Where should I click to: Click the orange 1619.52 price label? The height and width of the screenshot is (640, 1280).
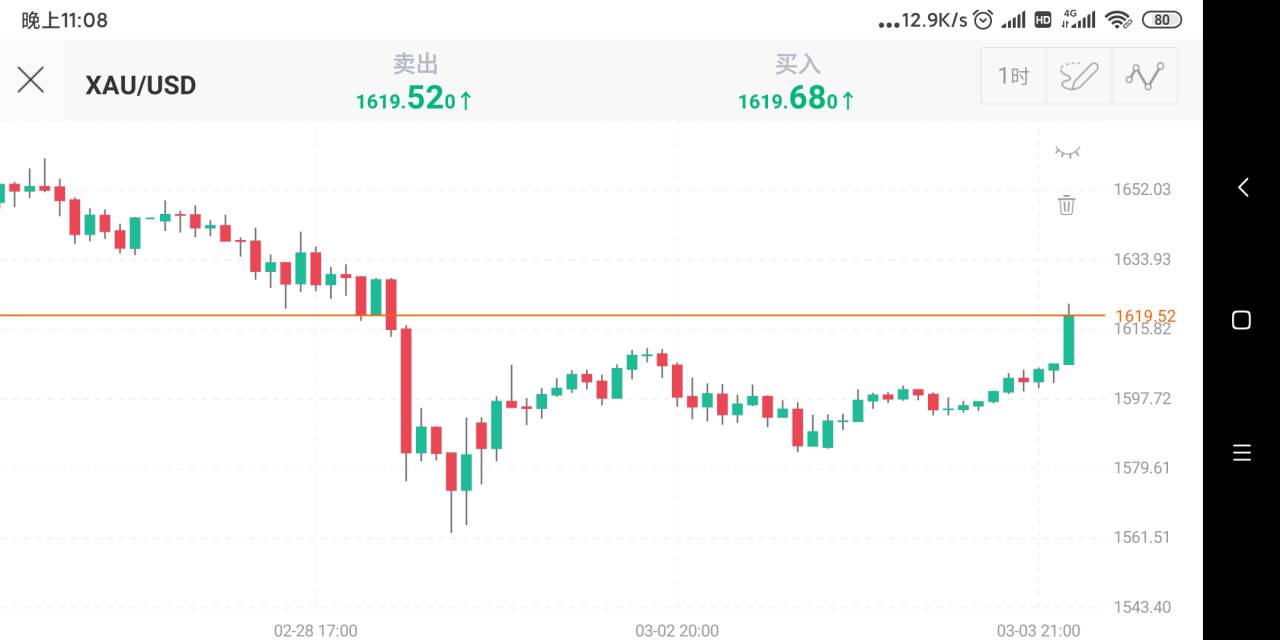coord(1145,316)
